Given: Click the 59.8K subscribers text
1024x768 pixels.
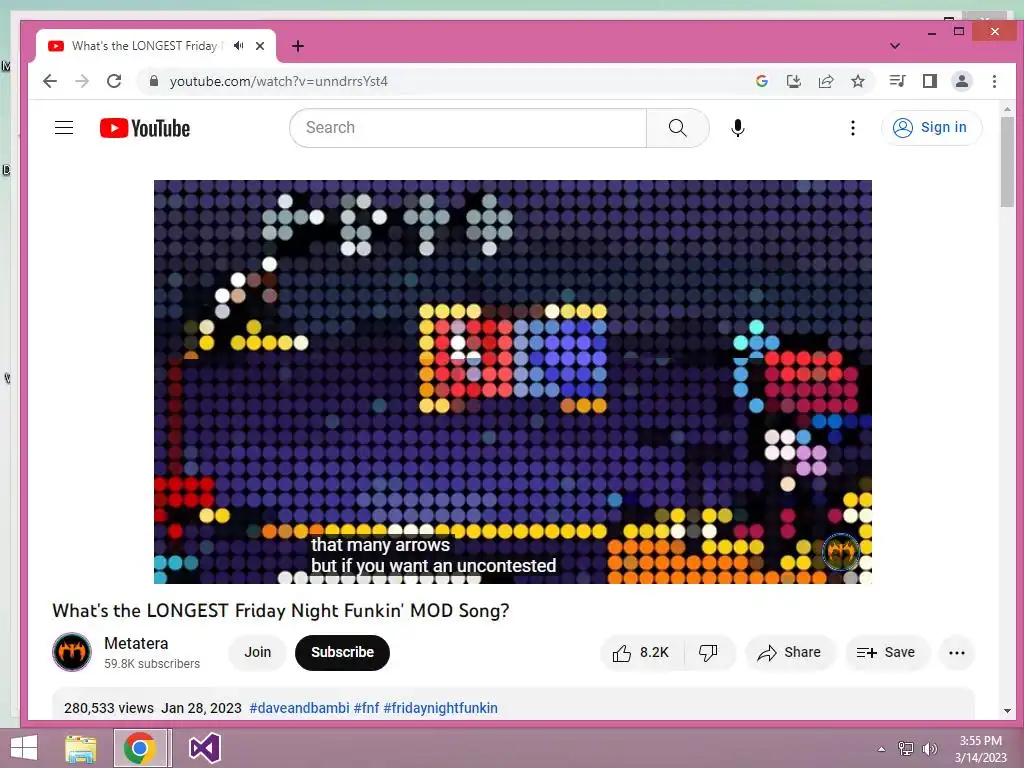Looking at the screenshot, I should pyautogui.click(x=152, y=664).
